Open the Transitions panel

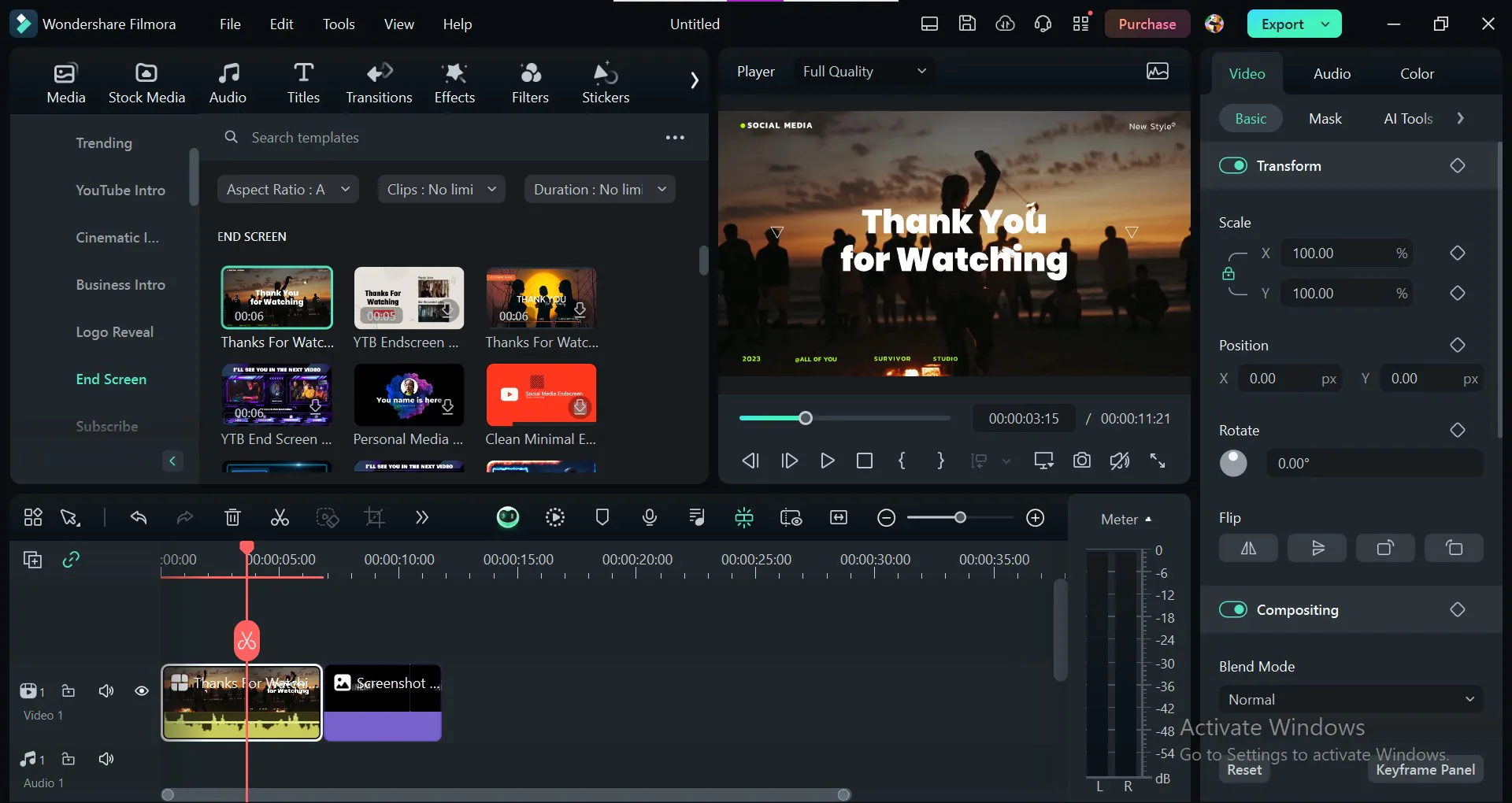379,83
